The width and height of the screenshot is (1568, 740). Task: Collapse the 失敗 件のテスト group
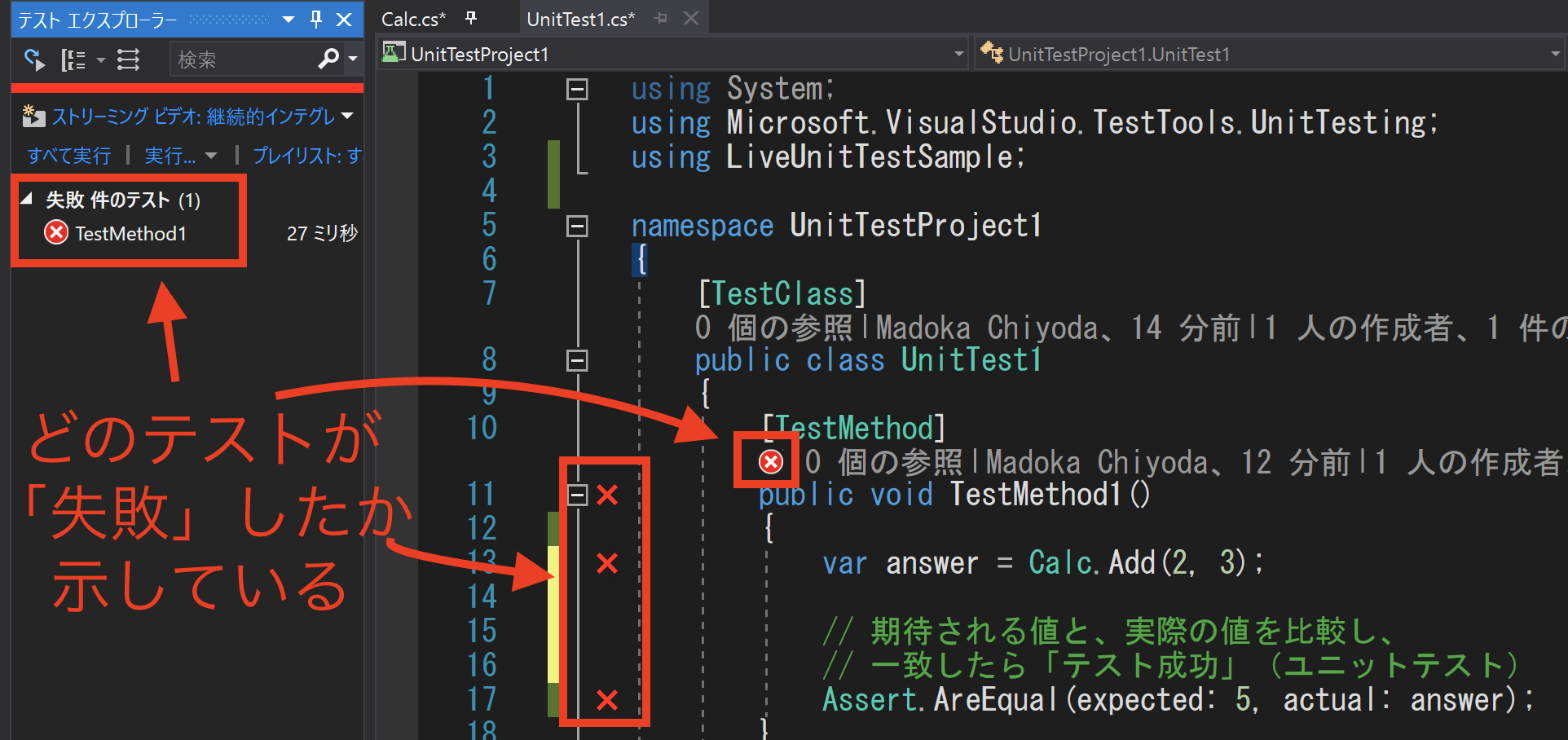pyautogui.click(x=27, y=199)
